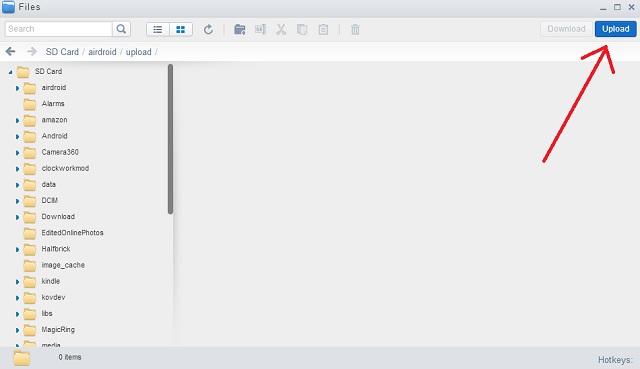Expand the MagicRing folder arrow
This screenshot has height=369, width=640.
18,330
